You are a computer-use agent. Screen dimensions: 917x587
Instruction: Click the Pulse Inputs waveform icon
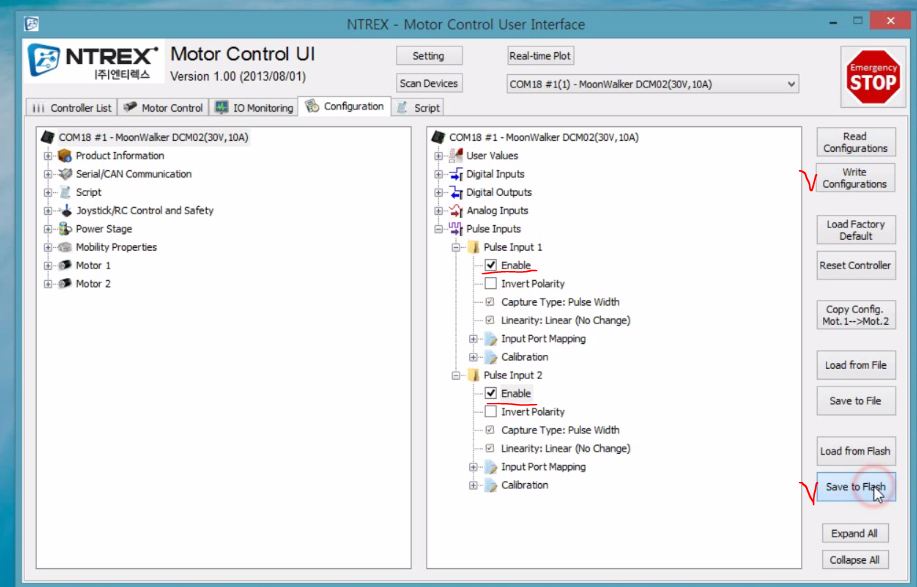click(456, 229)
